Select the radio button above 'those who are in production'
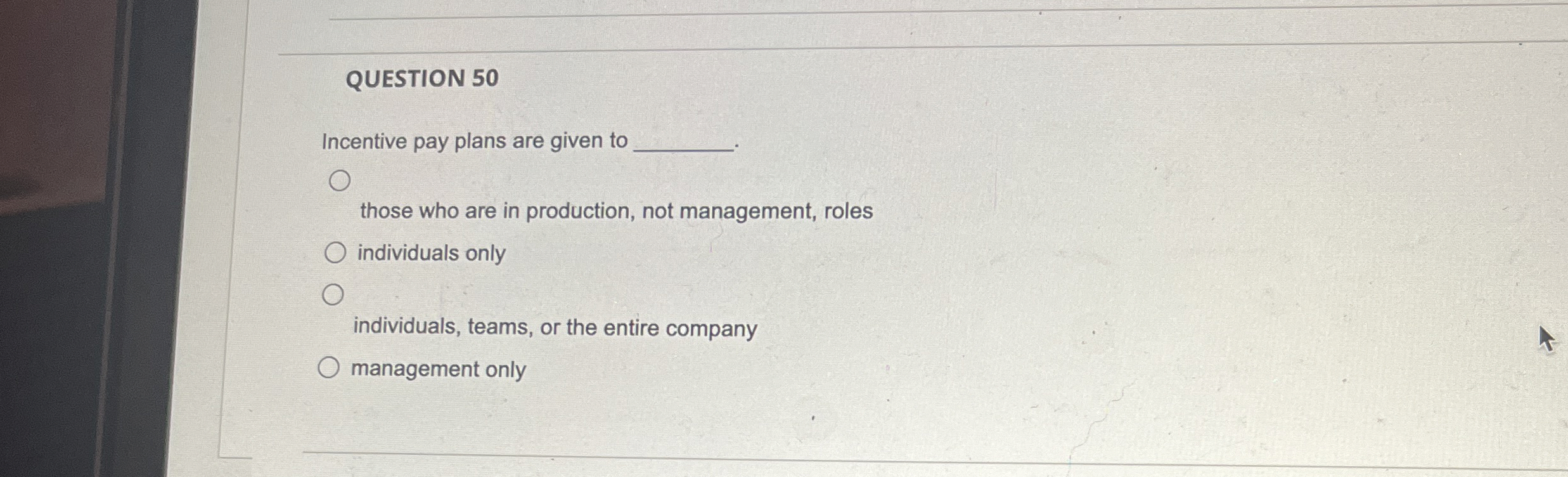This screenshot has width=1568, height=477. [341, 180]
